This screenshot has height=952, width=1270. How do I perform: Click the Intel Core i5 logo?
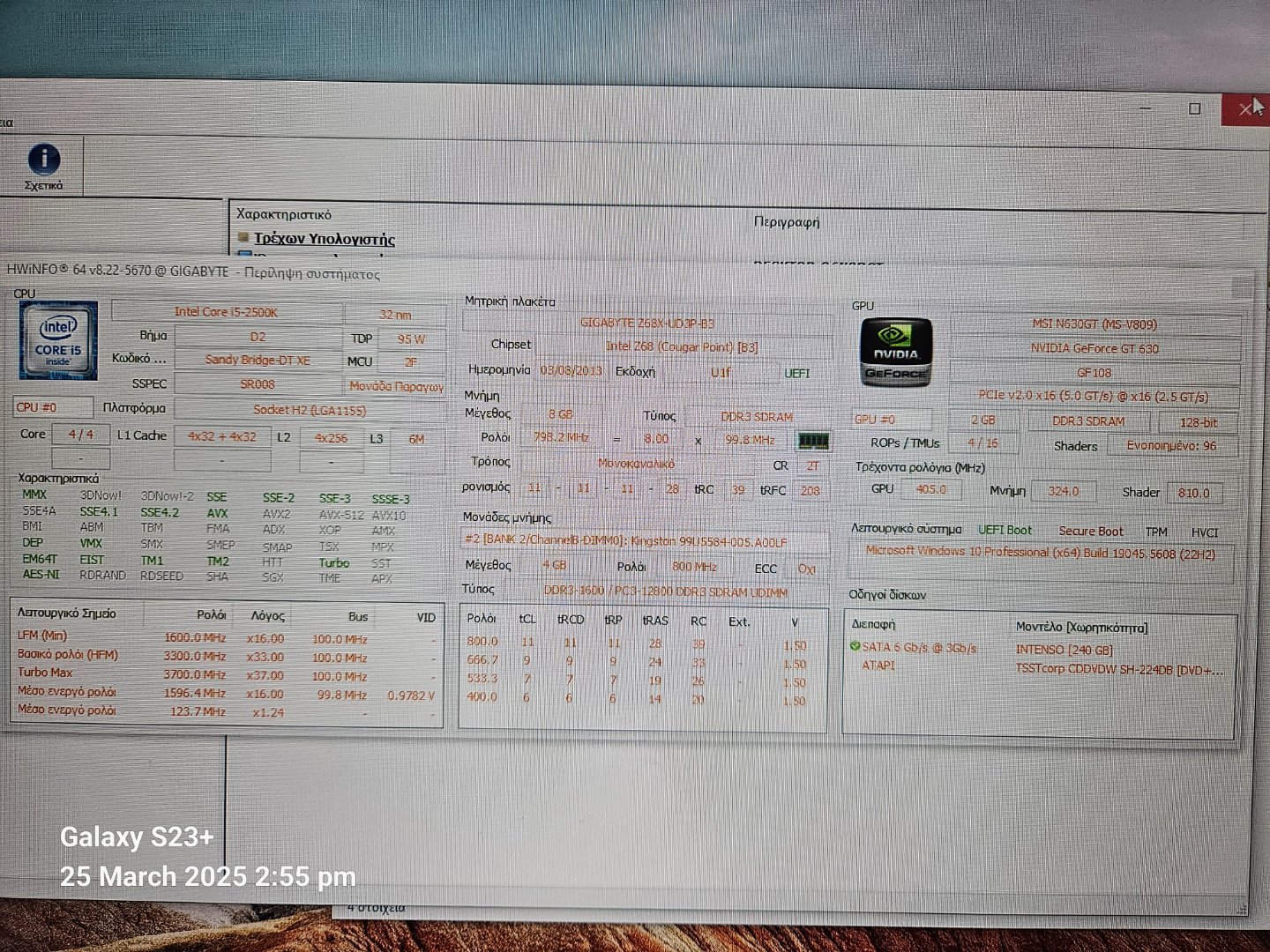click(58, 340)
